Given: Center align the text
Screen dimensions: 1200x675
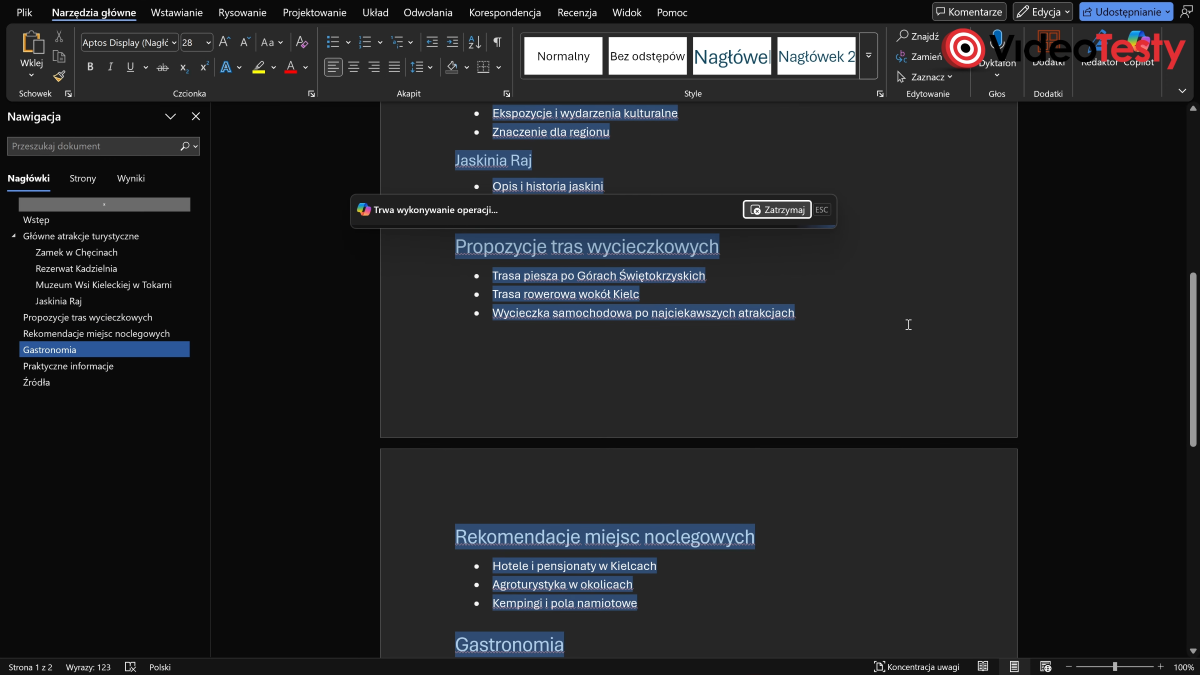Looking at the screenshot, I should (354, 67).
